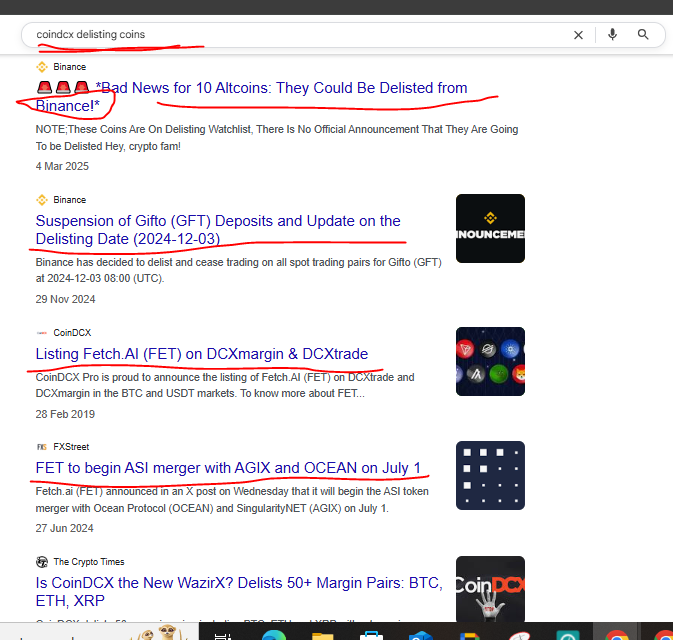Screen dimensions: 673x640
Task: Open Microsoft Edge from the taskbar
Action: 273,634
